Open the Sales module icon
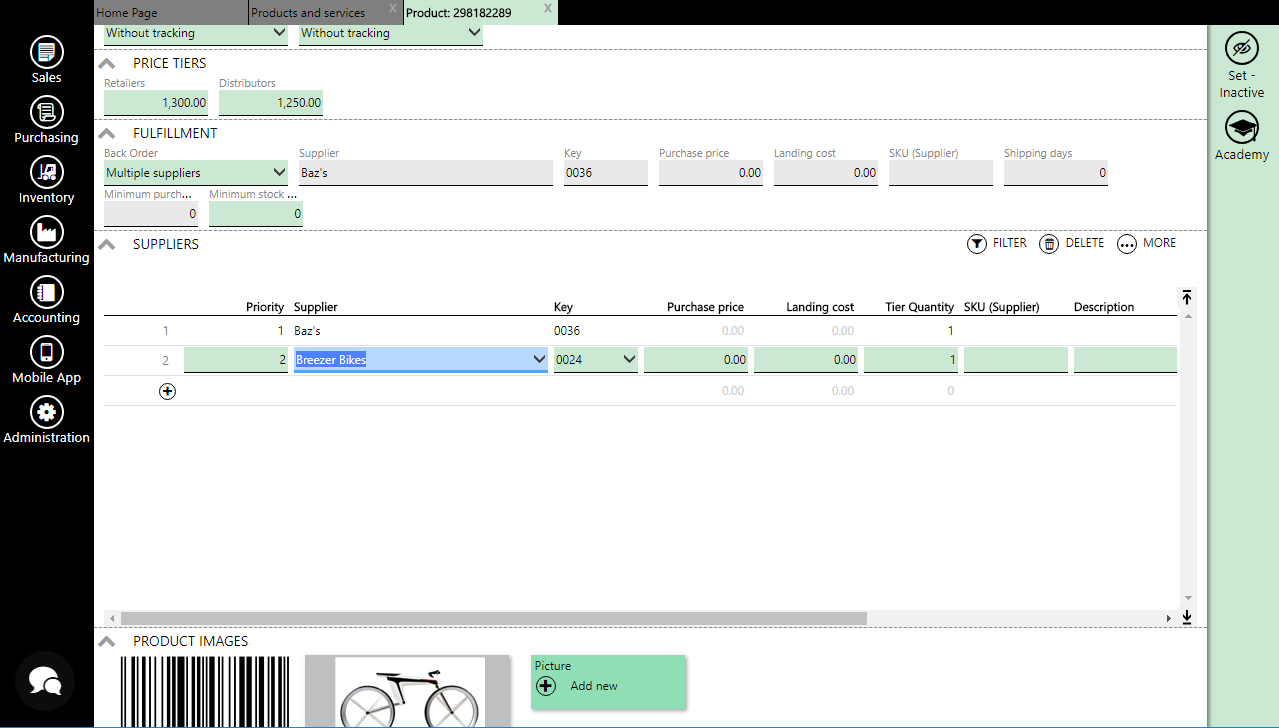This screenshot has height=728, width=1279. pyautogui.click(x=46, y=52)
